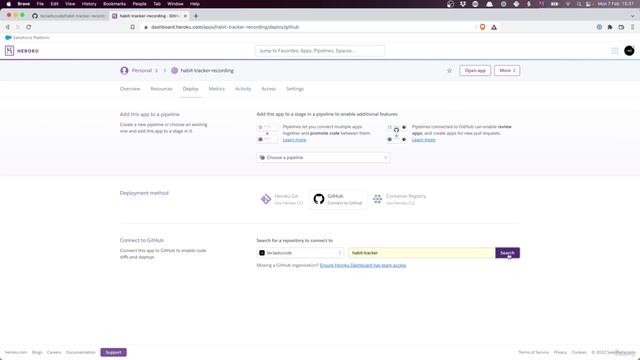Viewport: 640px width, 360px height.
Task: Open the Careers footer link
Action: (x=54, y=352)
